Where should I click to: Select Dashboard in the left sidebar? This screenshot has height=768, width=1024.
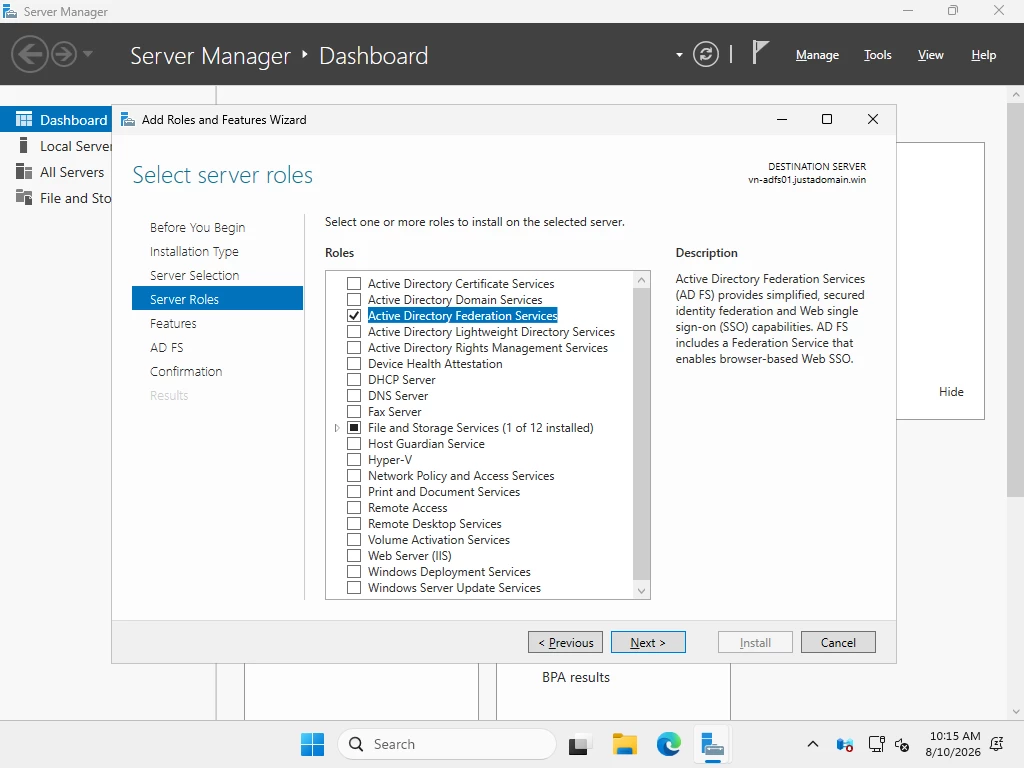coord(56,120)
